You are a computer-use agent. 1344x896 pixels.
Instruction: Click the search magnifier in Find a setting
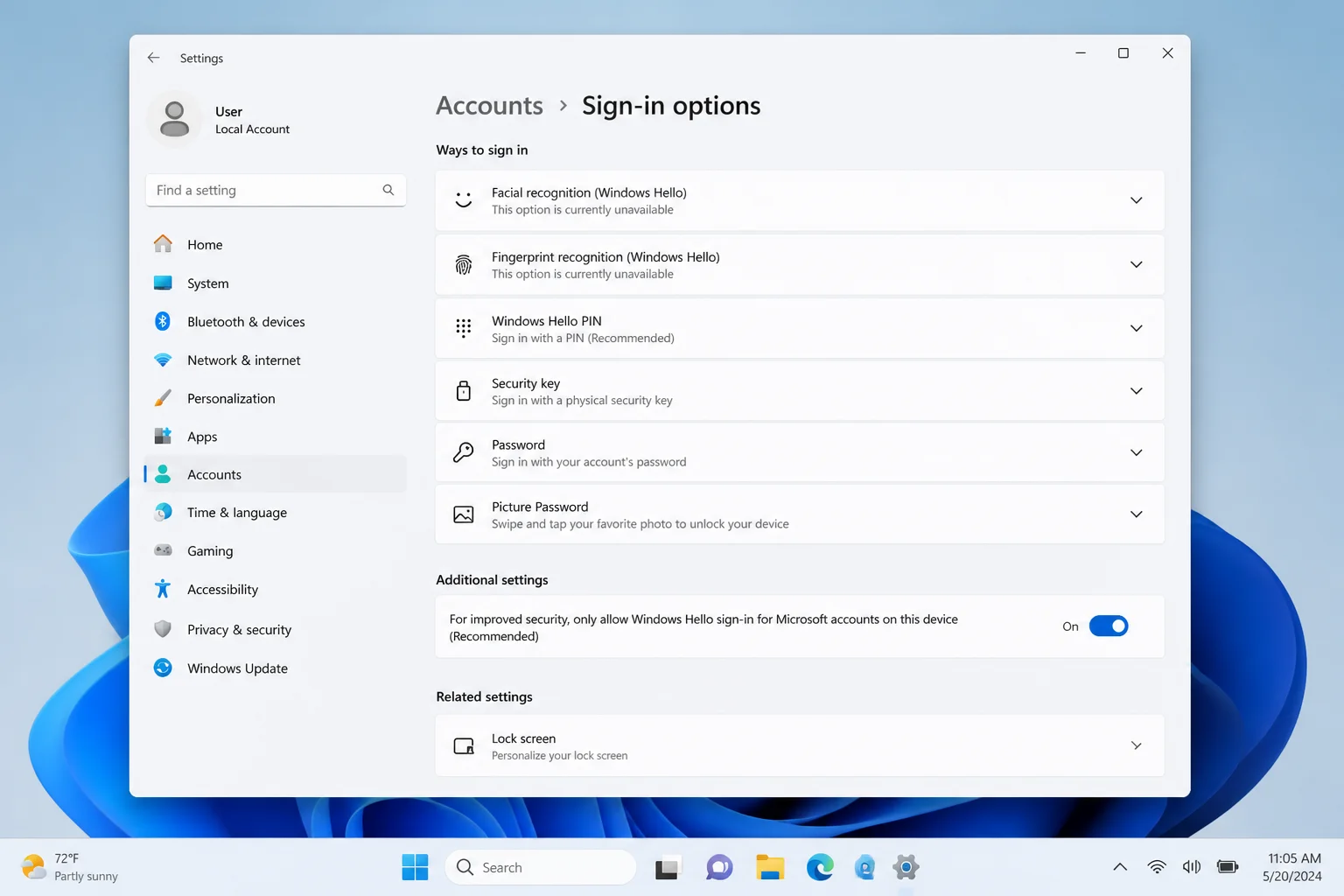[388, 190]
